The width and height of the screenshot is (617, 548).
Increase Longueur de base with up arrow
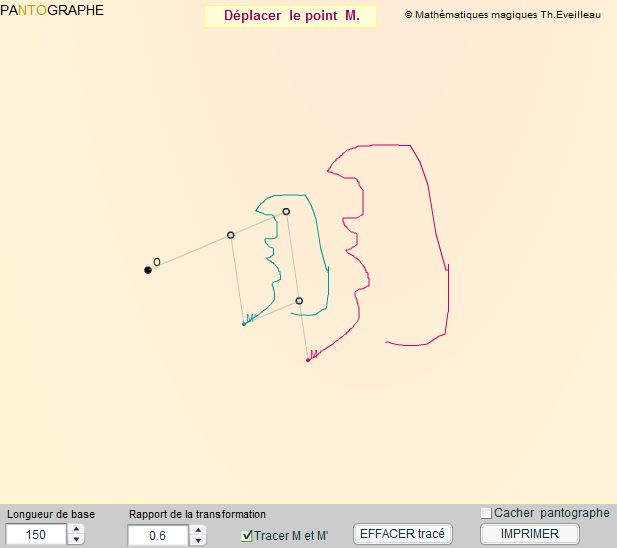pos(76,529)
